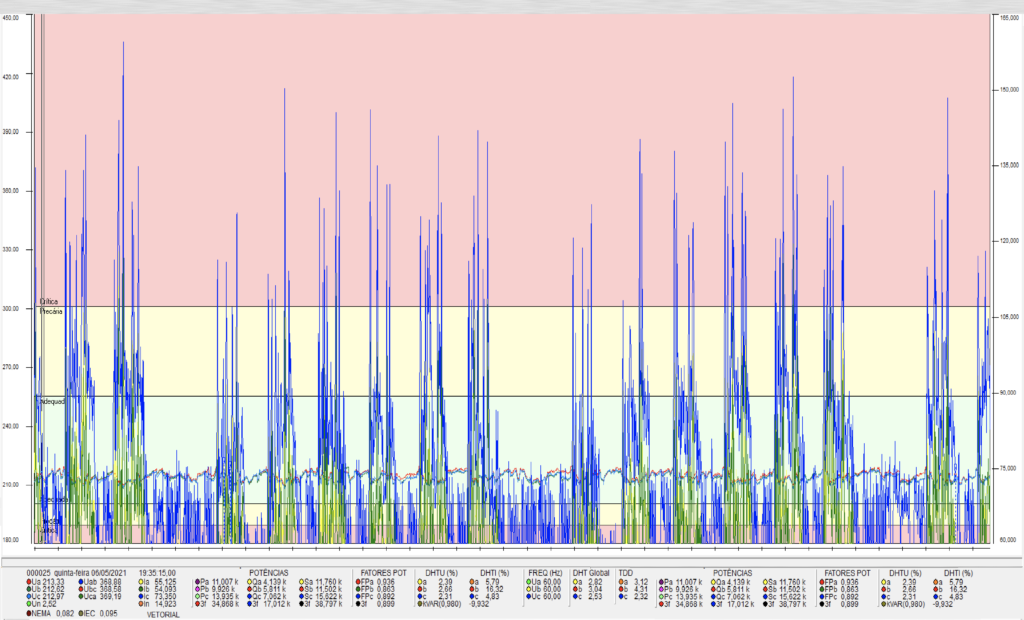Toggle the Un 2,52 neutral voltage series
Image resolution: width=1024 pixels, height=620 pixels.
(x=30, y=605)
